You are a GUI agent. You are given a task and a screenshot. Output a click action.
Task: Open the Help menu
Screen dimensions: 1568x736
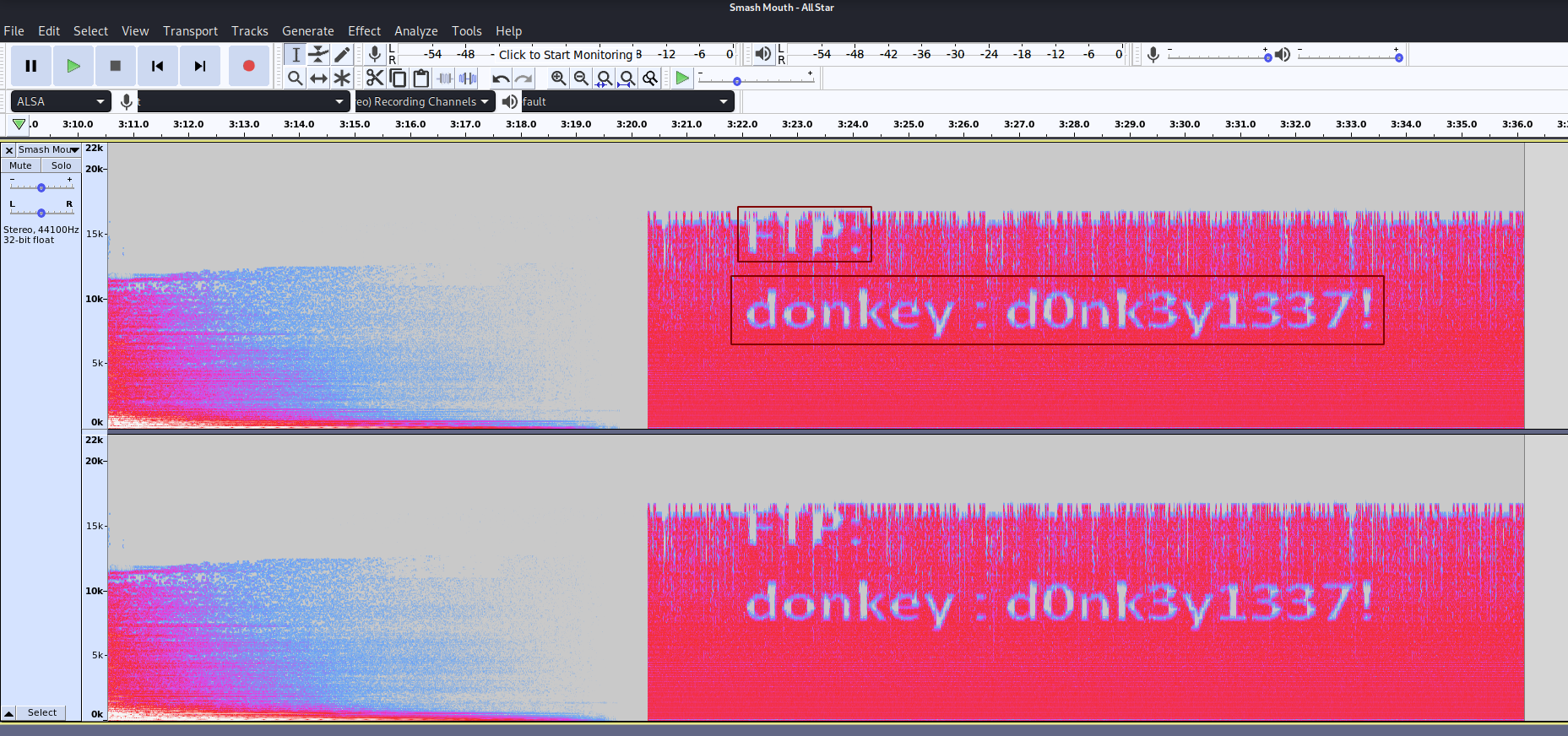pyautogui.click(x=508, y=31)
